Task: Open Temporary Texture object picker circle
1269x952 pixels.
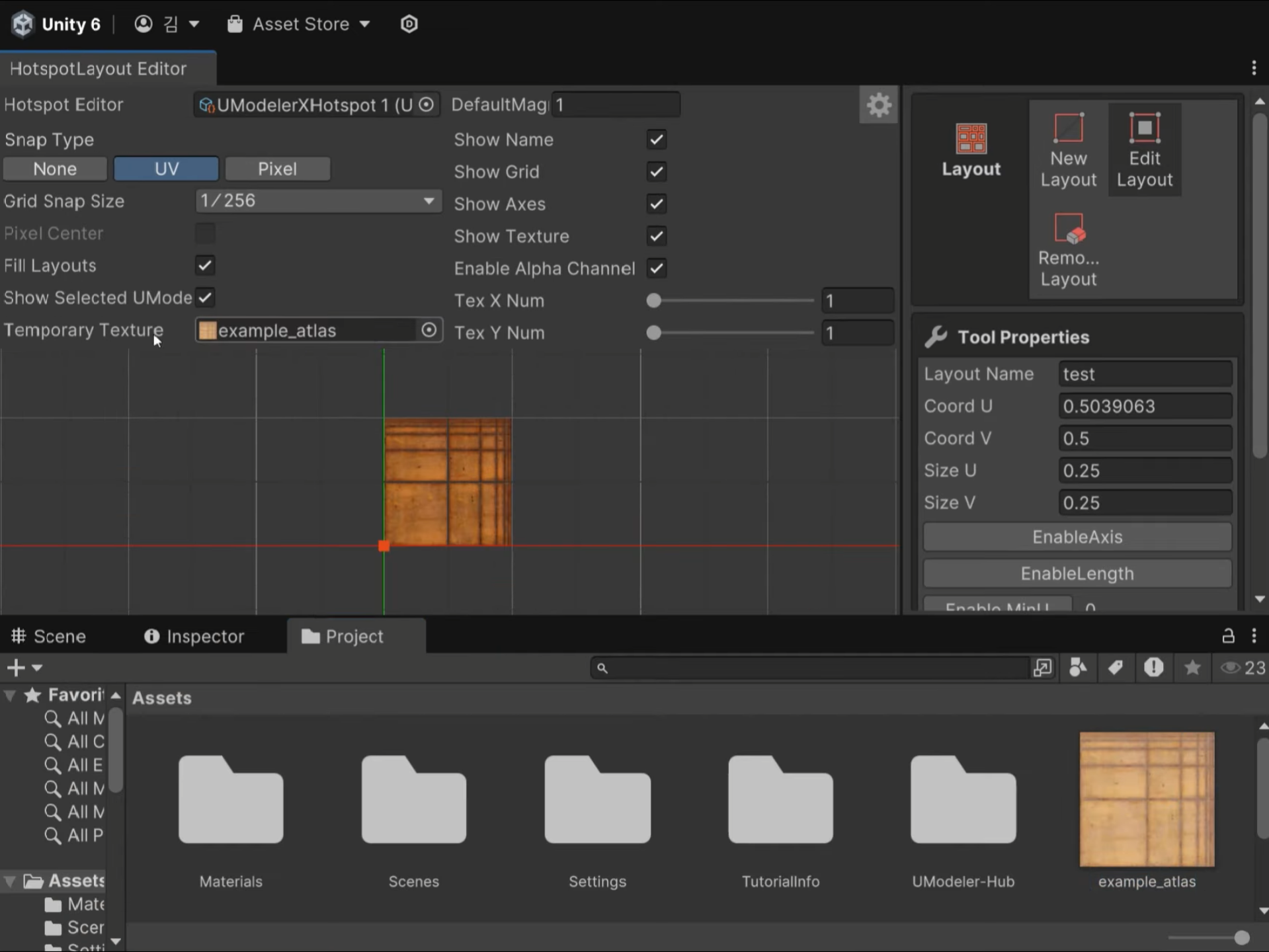Action: (429, 330)
